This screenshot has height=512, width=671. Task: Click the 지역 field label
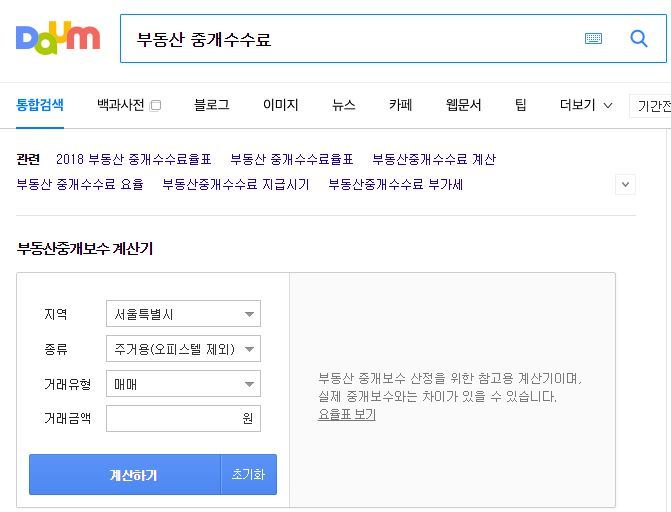tap(56, 314)
